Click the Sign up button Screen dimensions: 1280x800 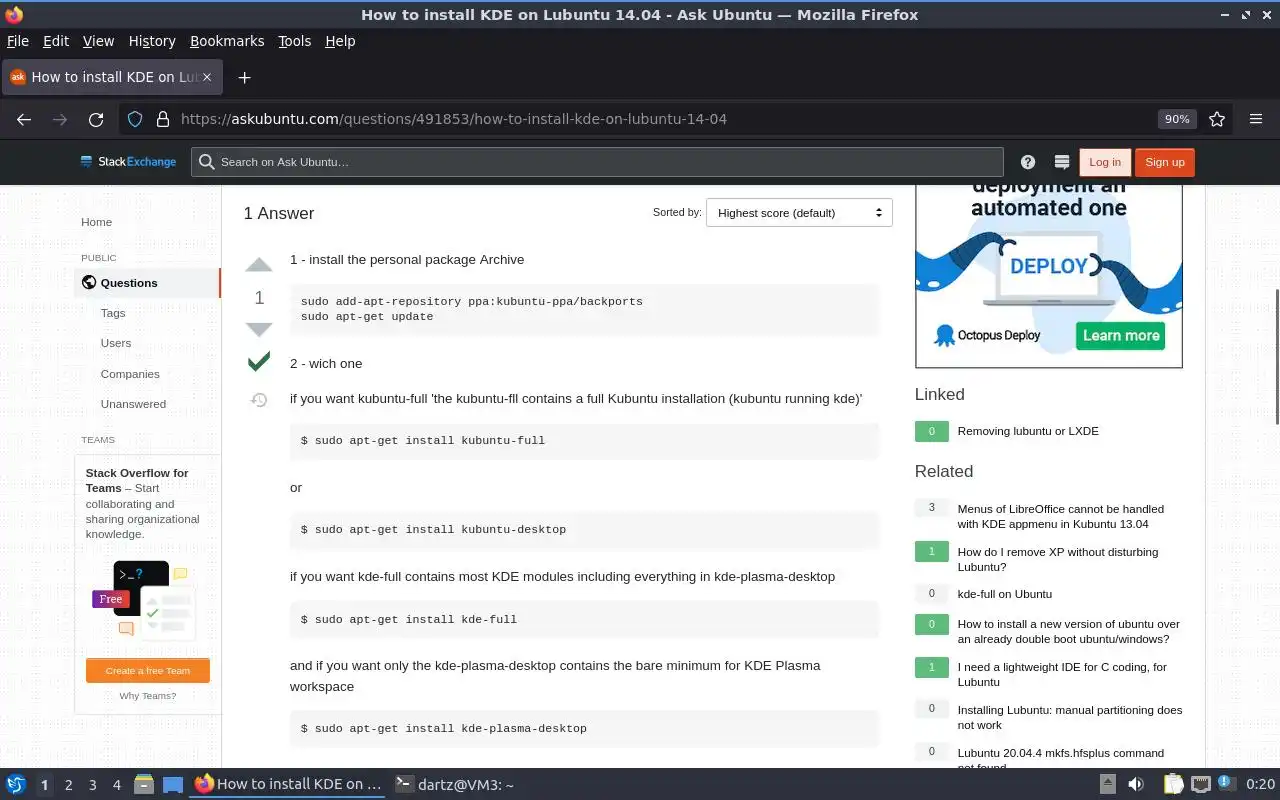1165,162
